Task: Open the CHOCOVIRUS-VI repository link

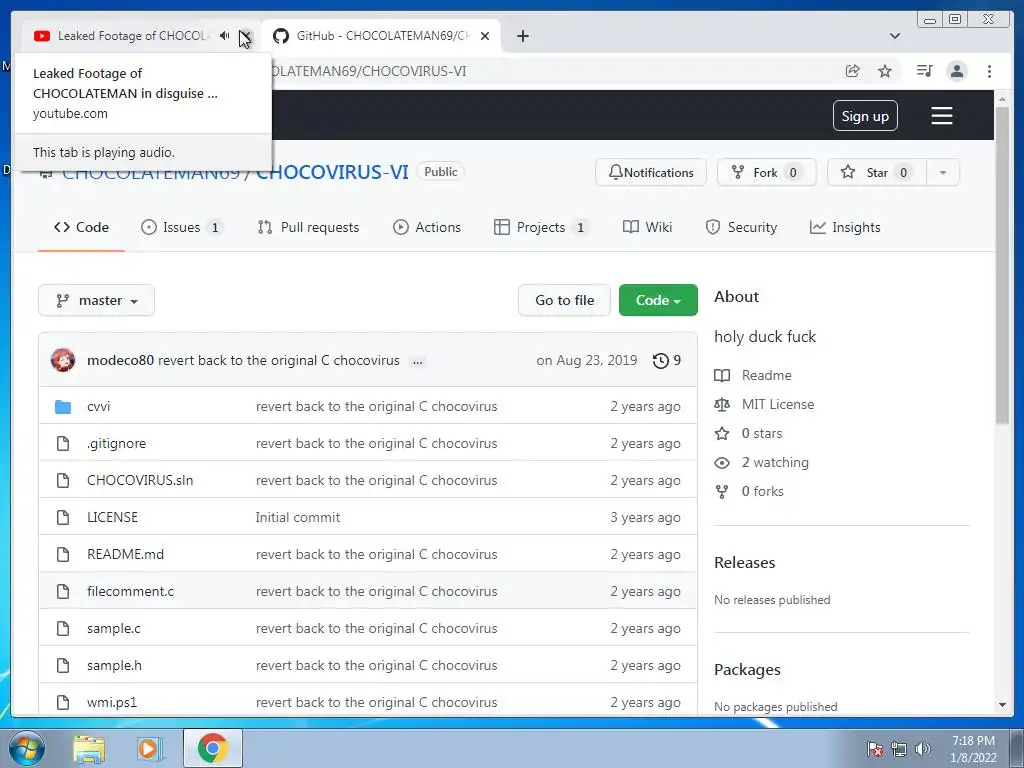Action: point(332,172)
